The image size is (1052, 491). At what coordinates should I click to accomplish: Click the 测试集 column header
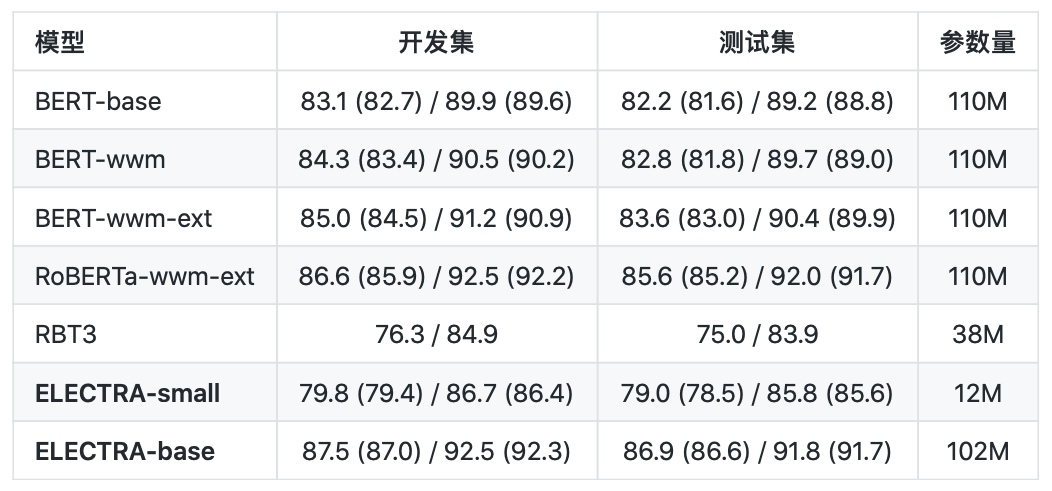[757, 43]
